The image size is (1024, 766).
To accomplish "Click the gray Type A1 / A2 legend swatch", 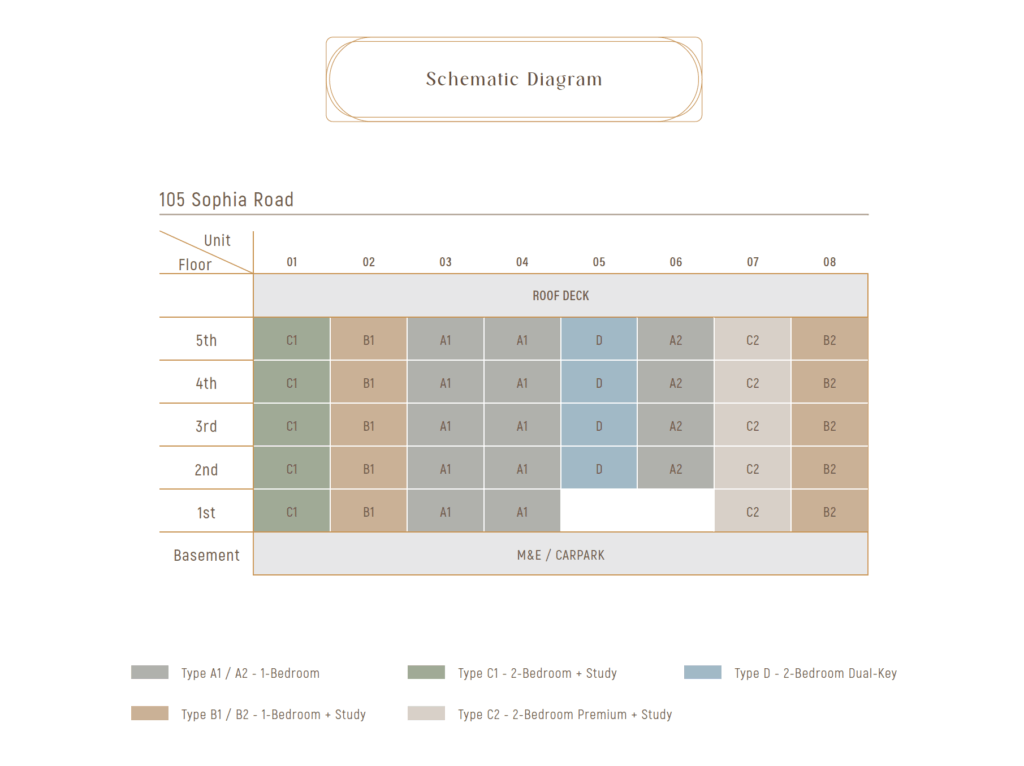I will click(x=149, y=673).
